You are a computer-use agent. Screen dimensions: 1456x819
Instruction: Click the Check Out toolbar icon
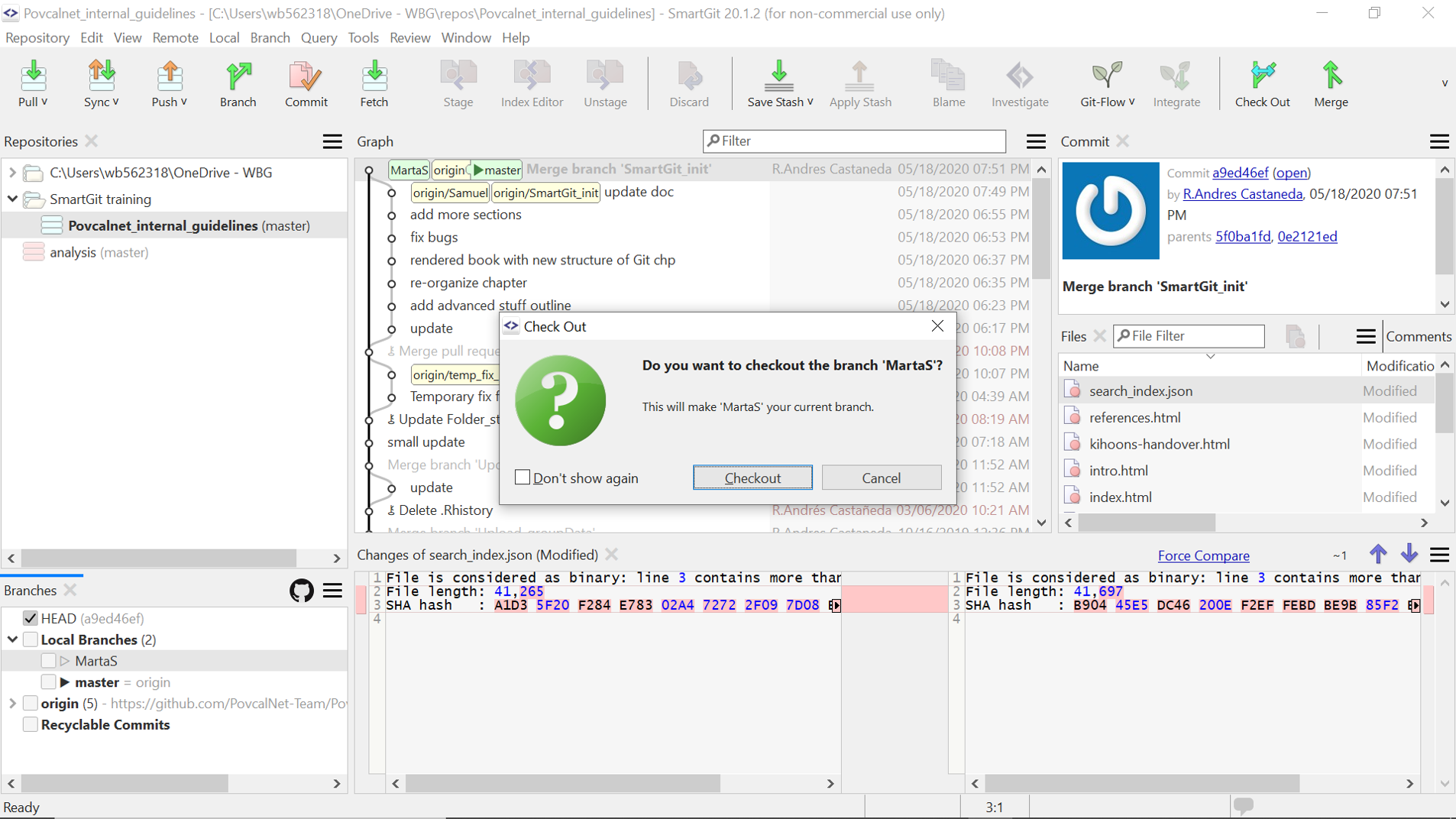(x=1262, y=76)
